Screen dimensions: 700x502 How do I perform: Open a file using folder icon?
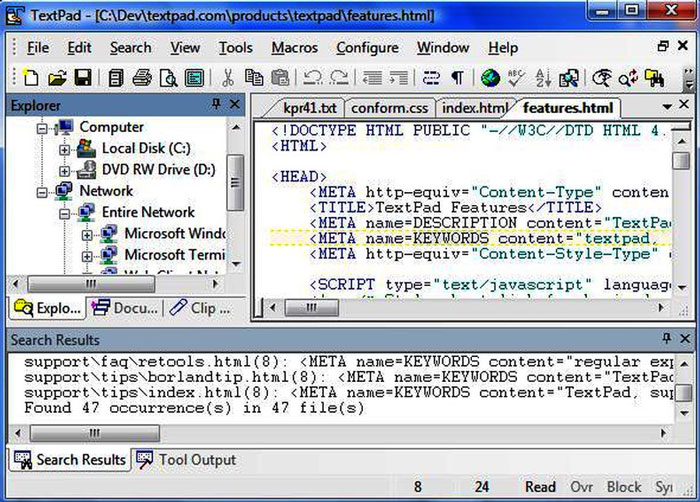57,78
